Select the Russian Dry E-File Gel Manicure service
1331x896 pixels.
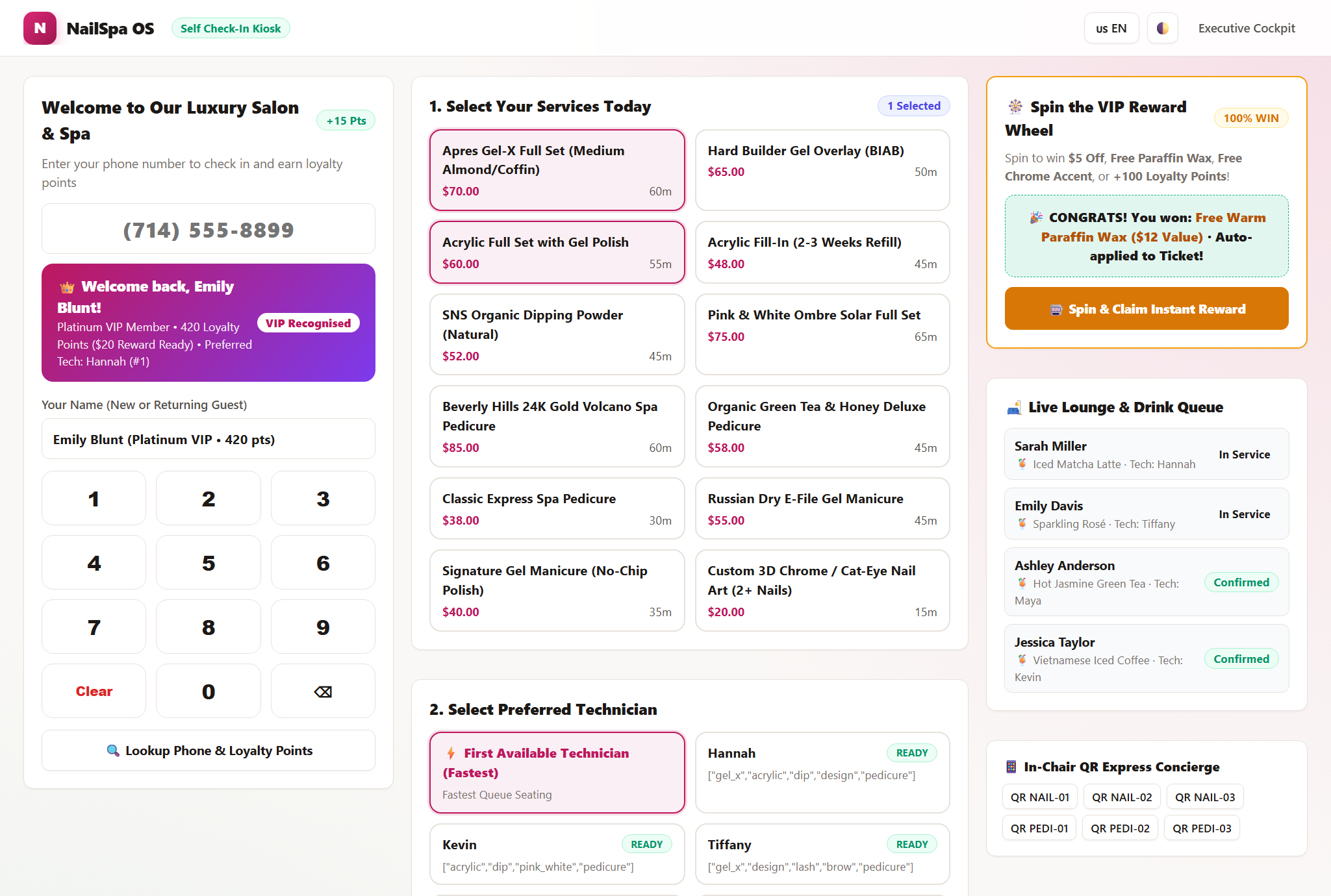[x=822, y=508]
